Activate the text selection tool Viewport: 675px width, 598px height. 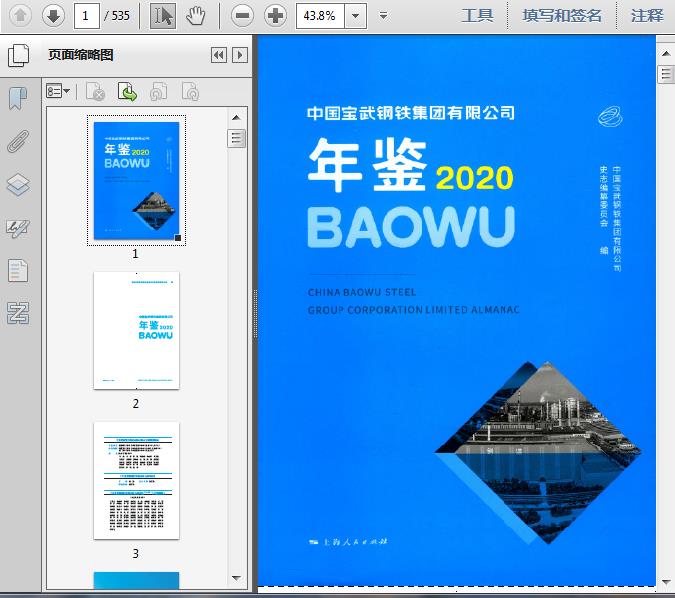point(163,16)
